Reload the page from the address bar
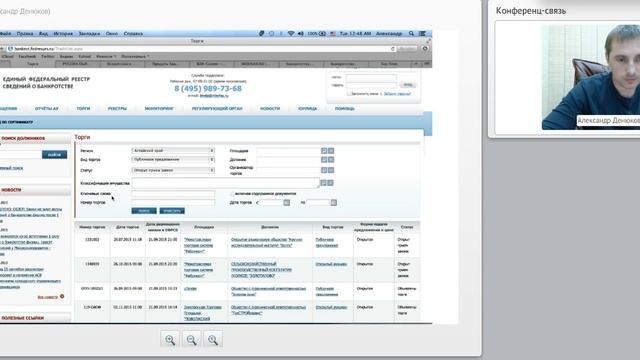The width and height of the screenshot is (640, 360). (393, 49)
